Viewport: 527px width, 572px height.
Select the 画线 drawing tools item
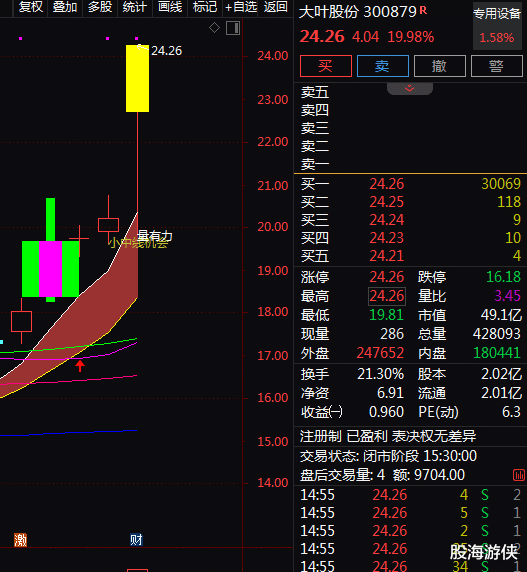[x=170, y=7]
